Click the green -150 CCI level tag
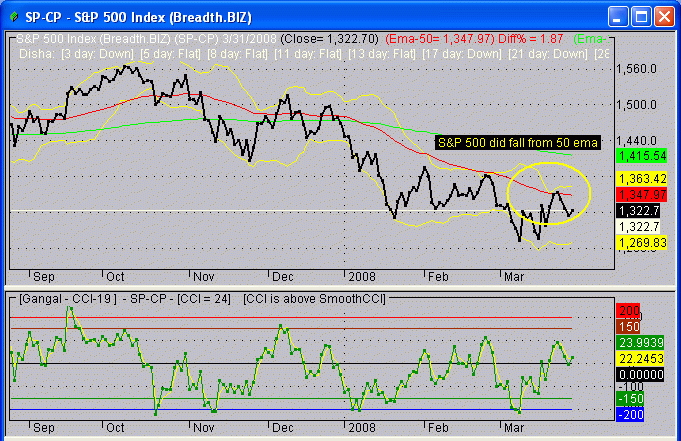681x441 pixels. (630, 398)
